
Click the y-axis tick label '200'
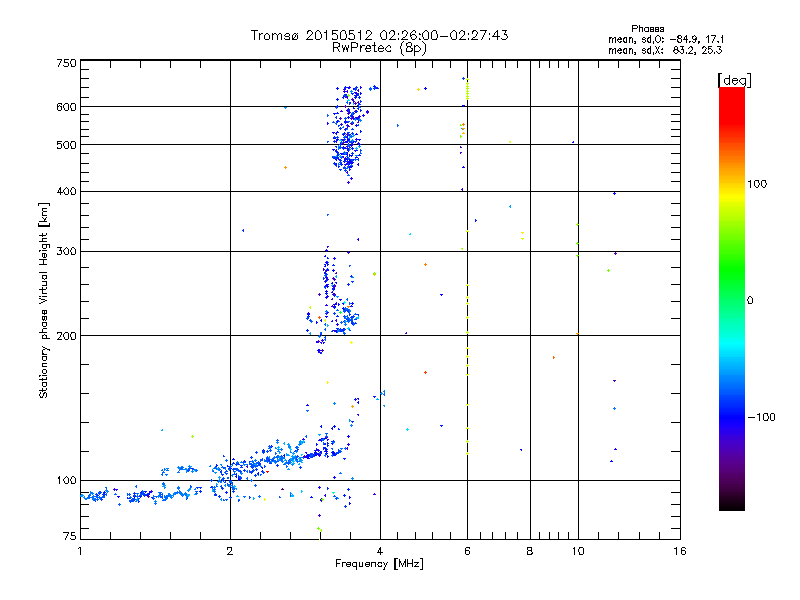coord(66,336)
